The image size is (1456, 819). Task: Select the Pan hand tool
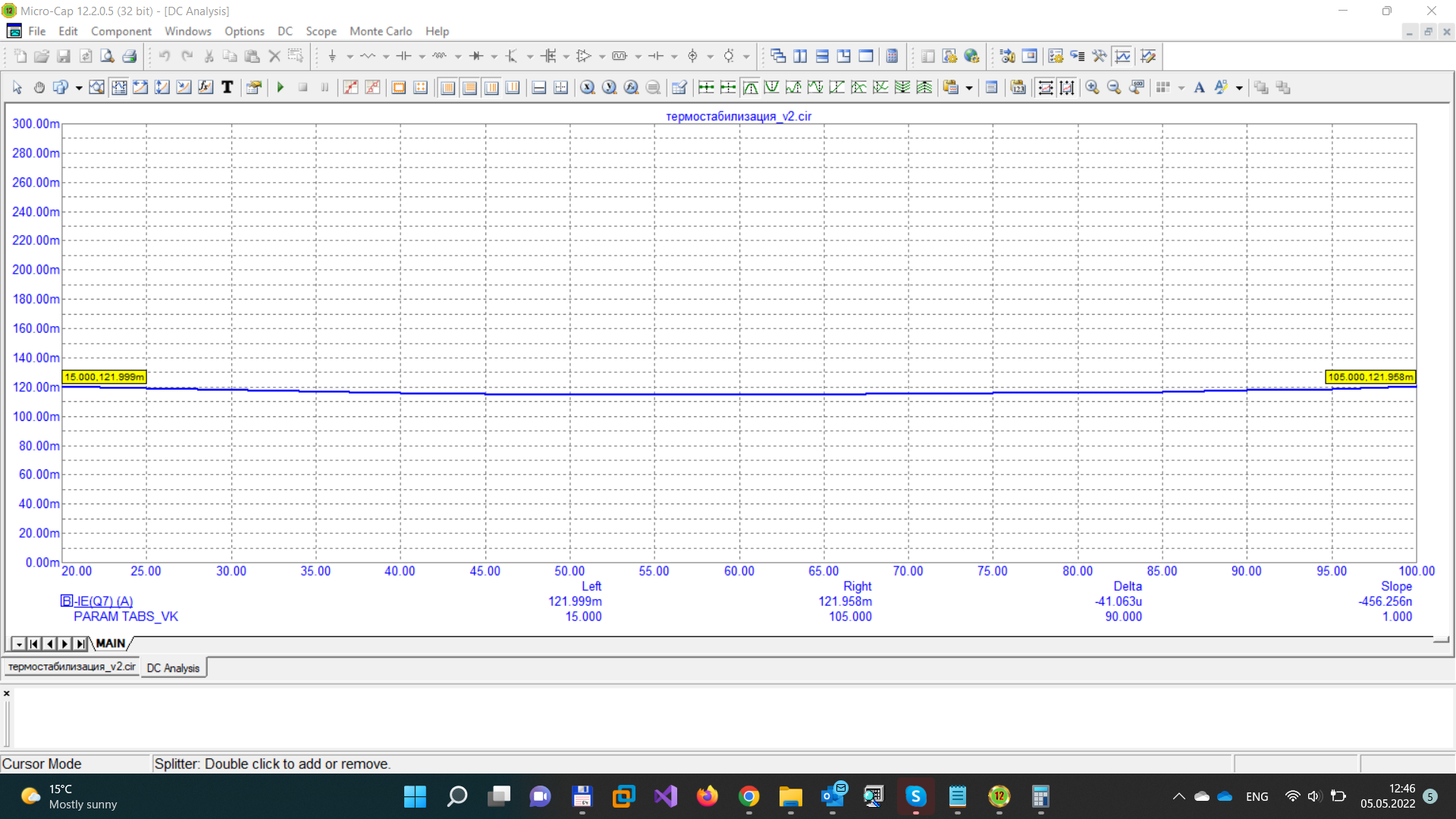pos(39,88)
